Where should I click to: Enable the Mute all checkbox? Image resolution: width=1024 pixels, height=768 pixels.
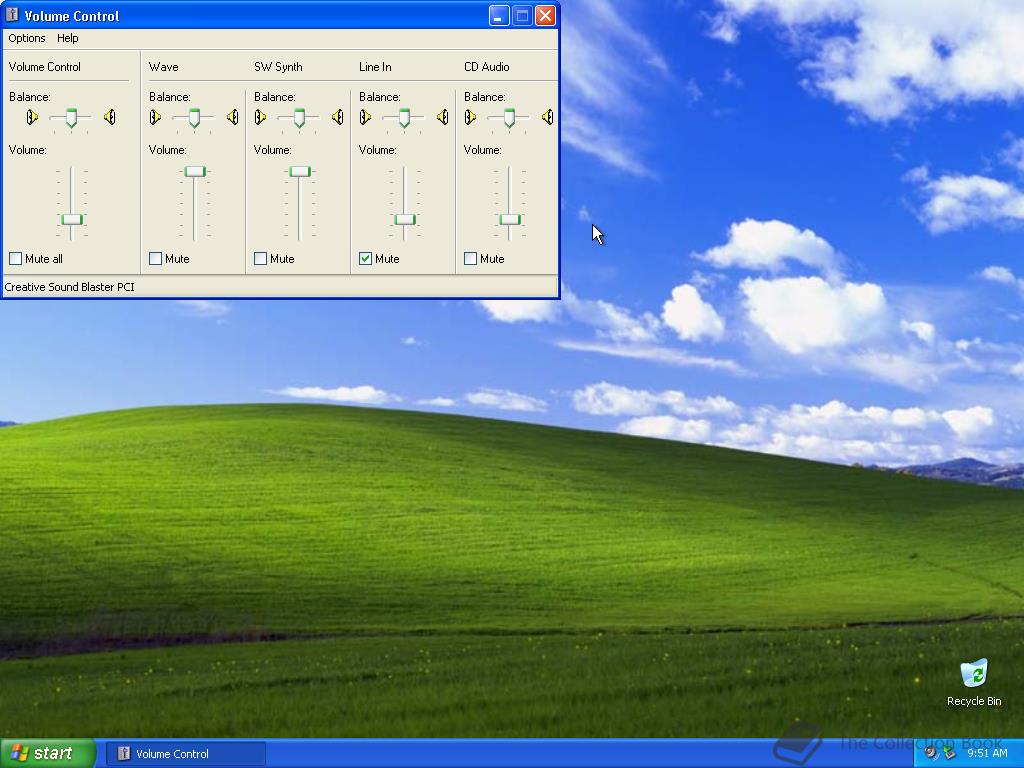coord(16,259)
